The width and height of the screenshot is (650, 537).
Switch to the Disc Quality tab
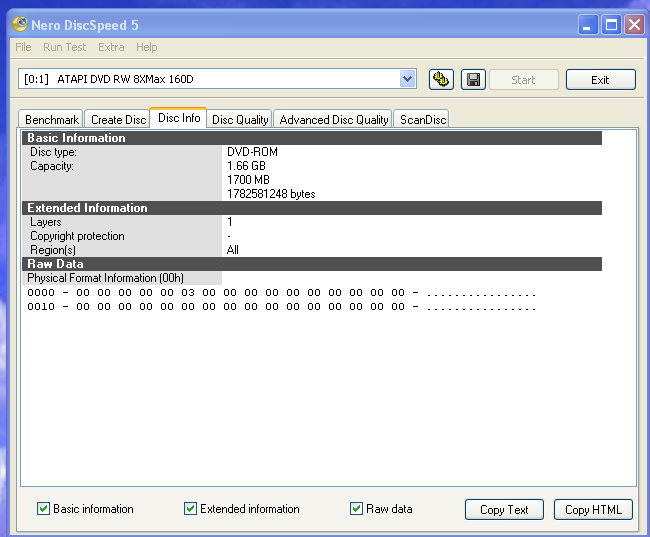[240, 119]
